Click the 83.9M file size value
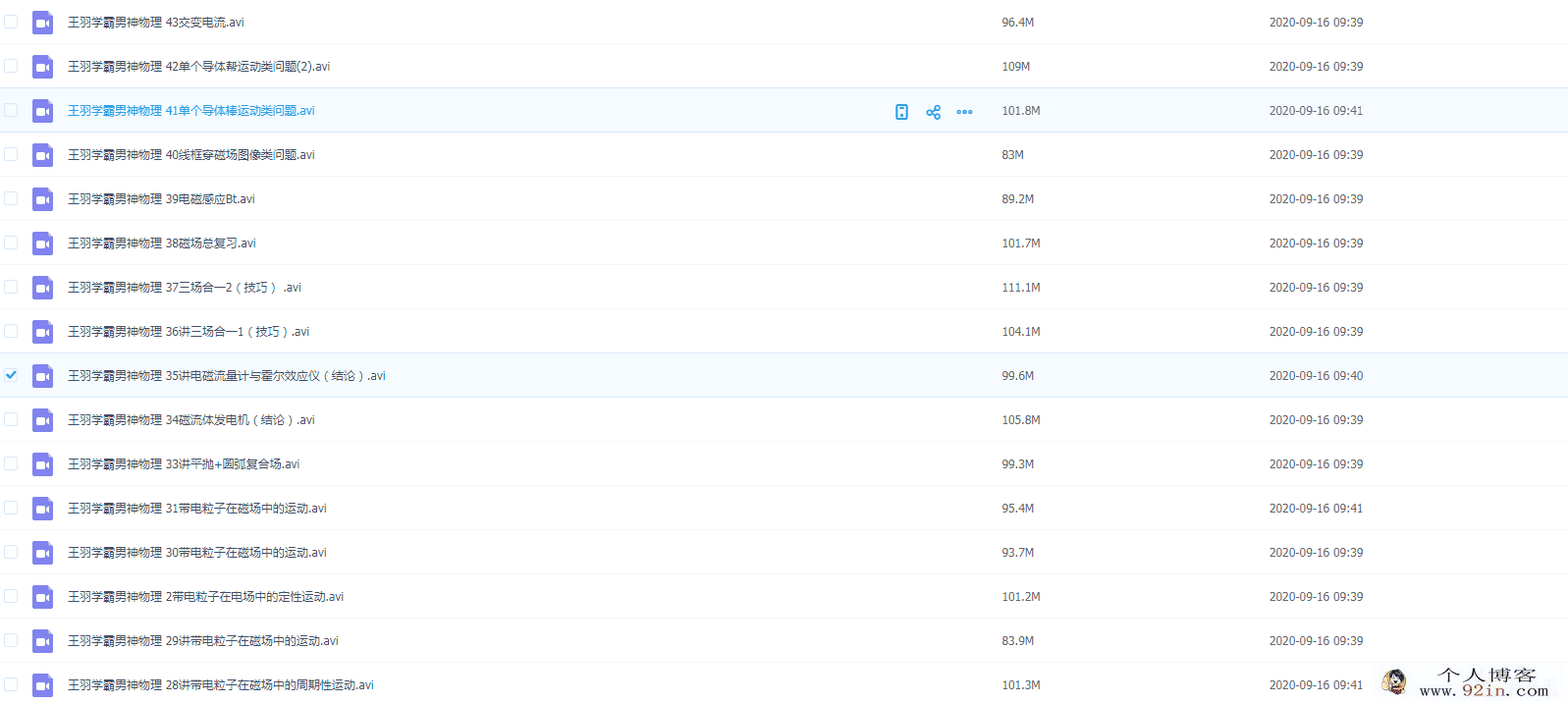Screen dimensions: 1568x704 pos(1017,640)
